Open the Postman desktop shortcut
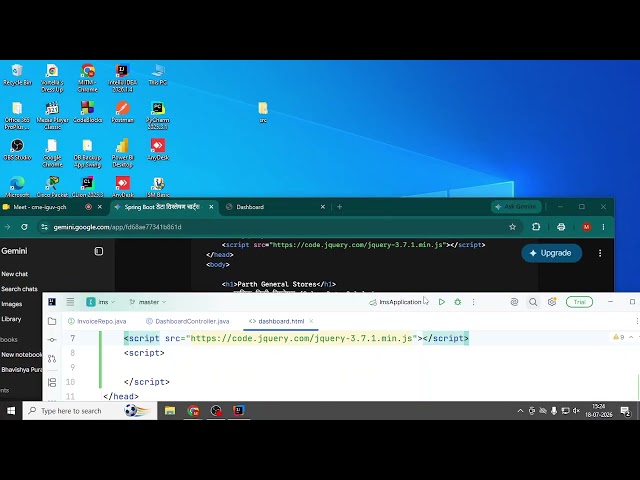 122,112
